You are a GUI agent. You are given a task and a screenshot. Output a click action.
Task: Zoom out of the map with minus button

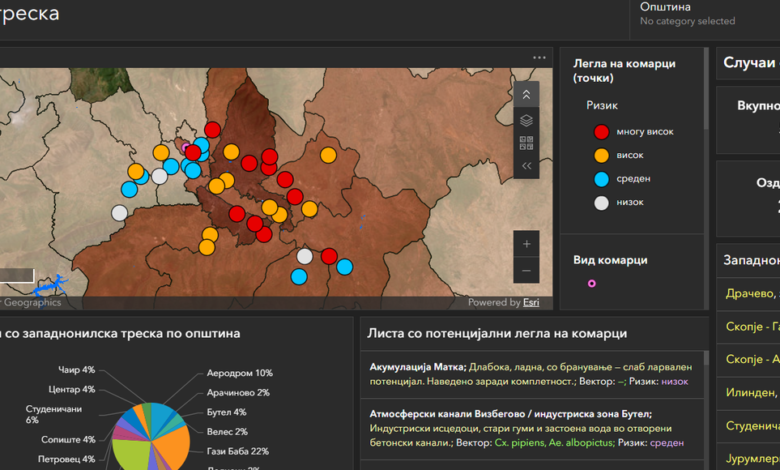point(526,271)
